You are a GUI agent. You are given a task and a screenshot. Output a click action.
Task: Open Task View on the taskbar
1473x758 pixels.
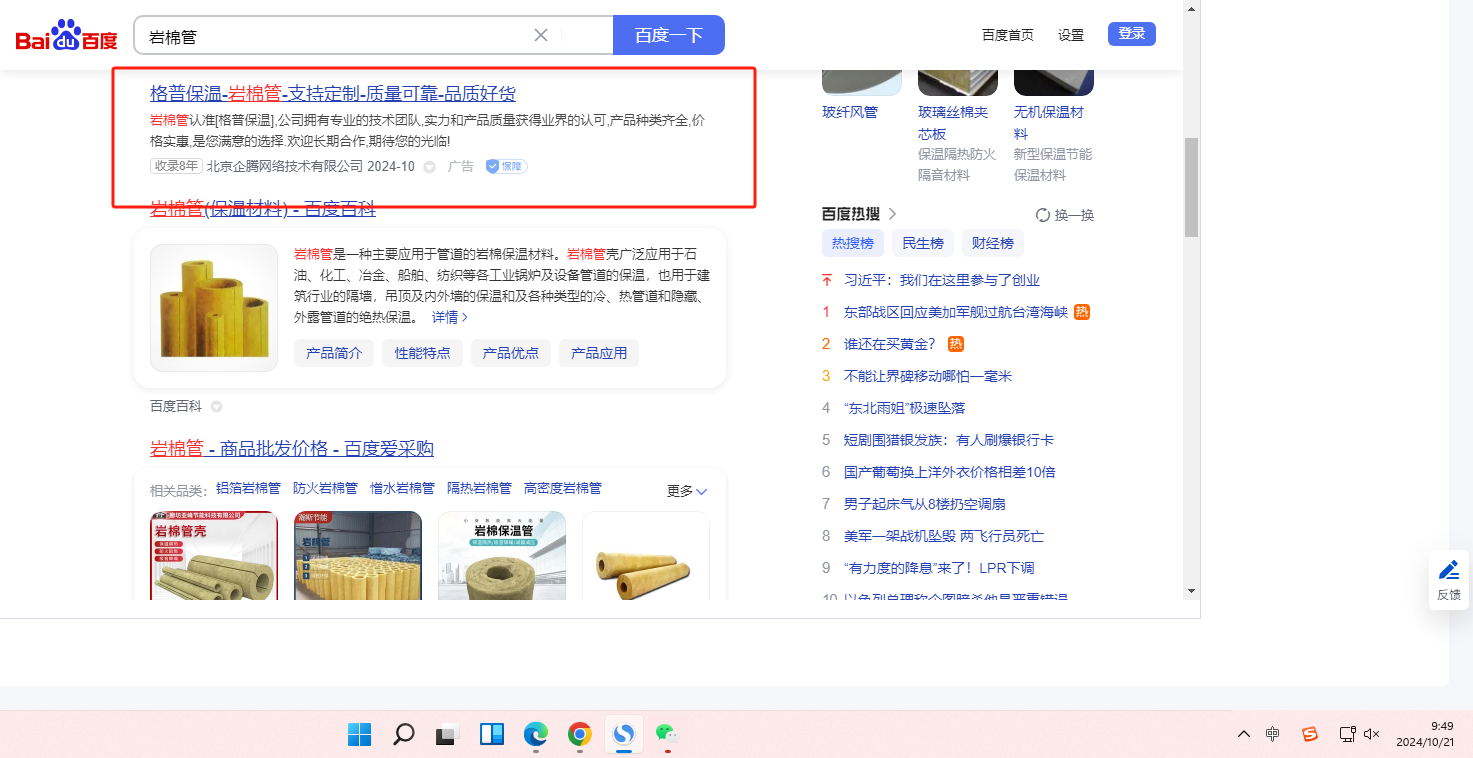[447, 735]
